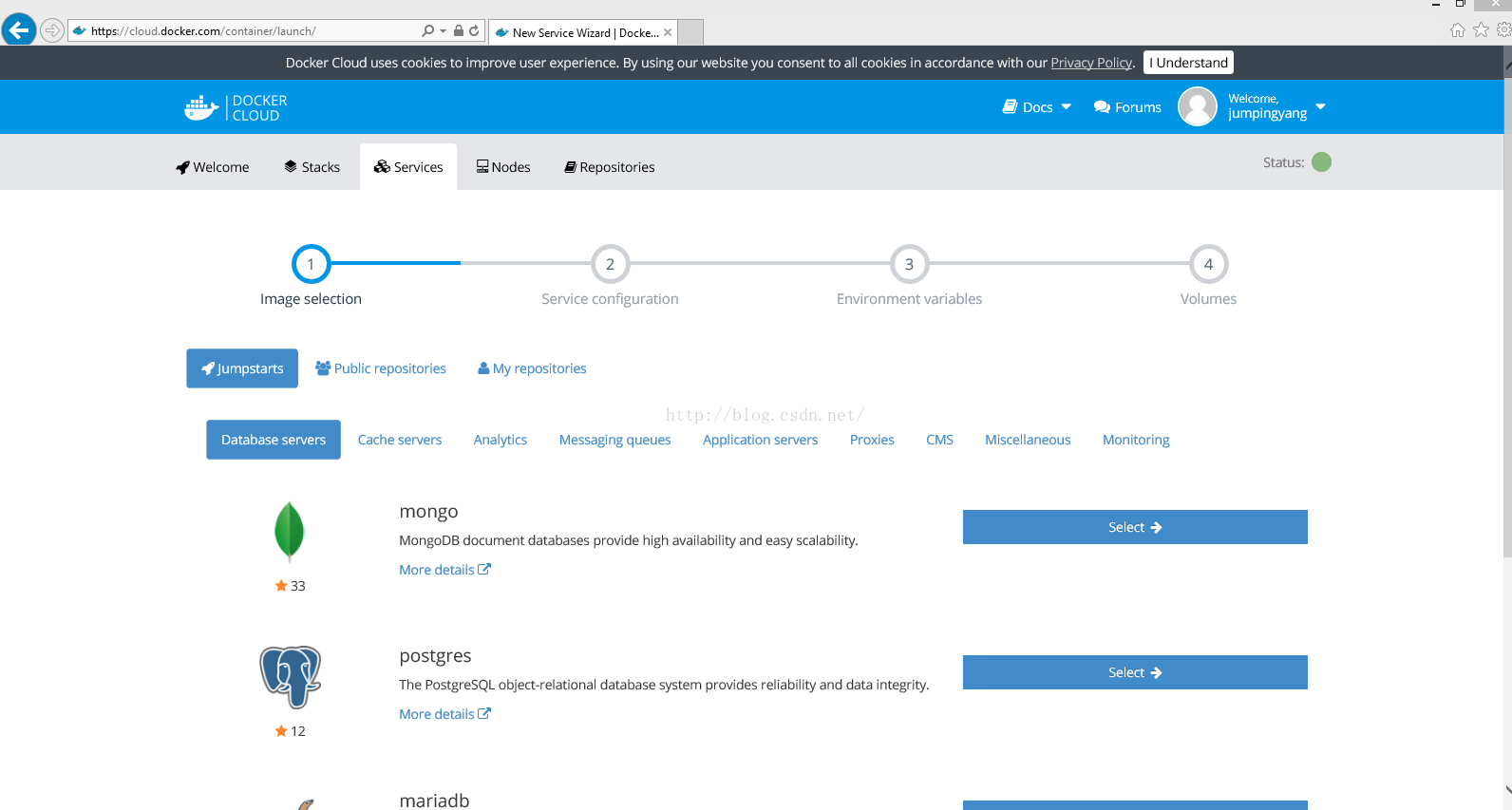Click the search magnifier in address bar
This screenshot has height=810, width=1512.
(x=428, y=31)
